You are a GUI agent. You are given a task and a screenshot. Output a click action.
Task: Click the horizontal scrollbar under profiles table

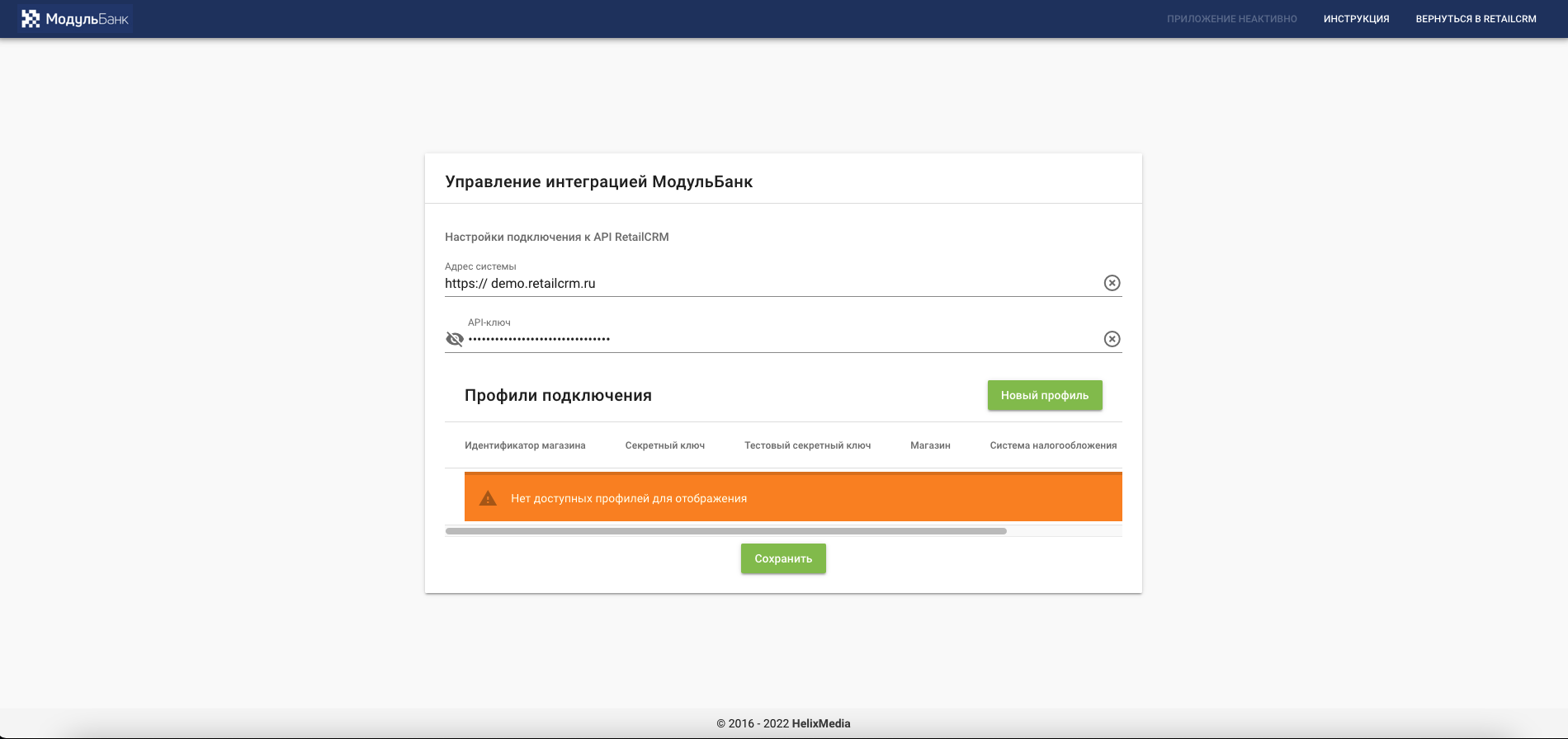[x=726, y=531]
